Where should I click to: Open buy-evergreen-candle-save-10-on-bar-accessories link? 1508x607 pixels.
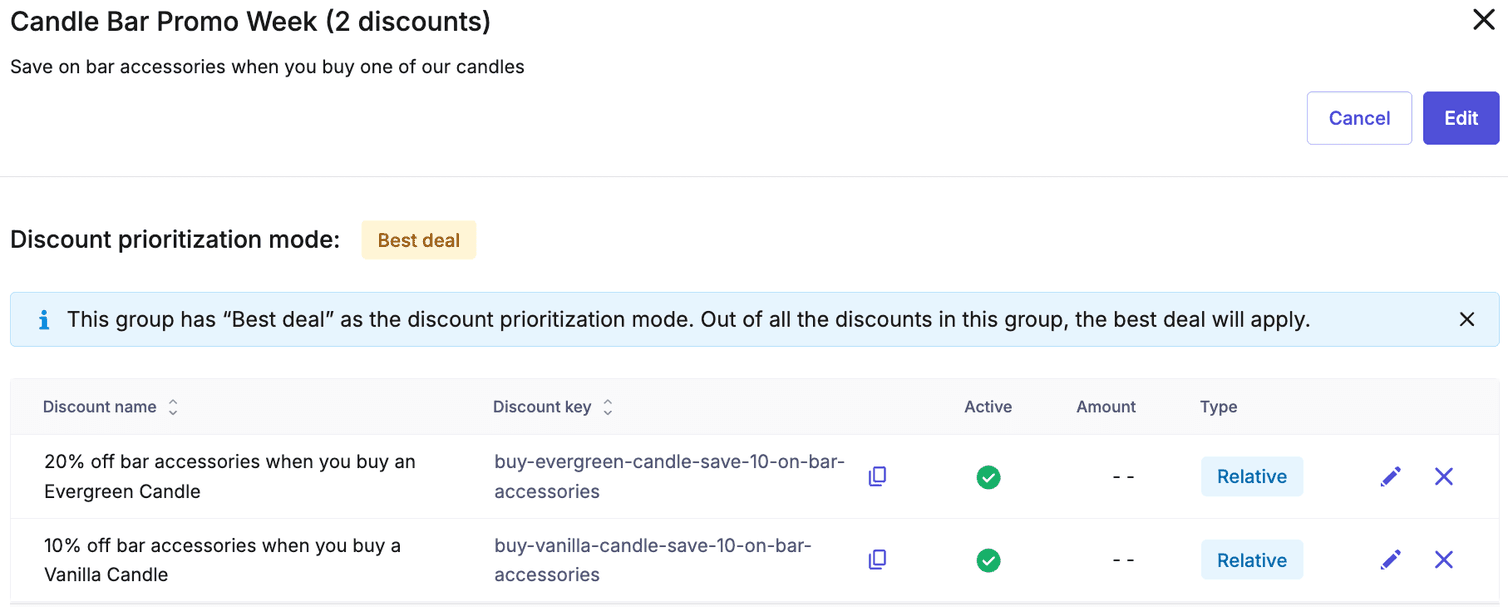point(669,476)
